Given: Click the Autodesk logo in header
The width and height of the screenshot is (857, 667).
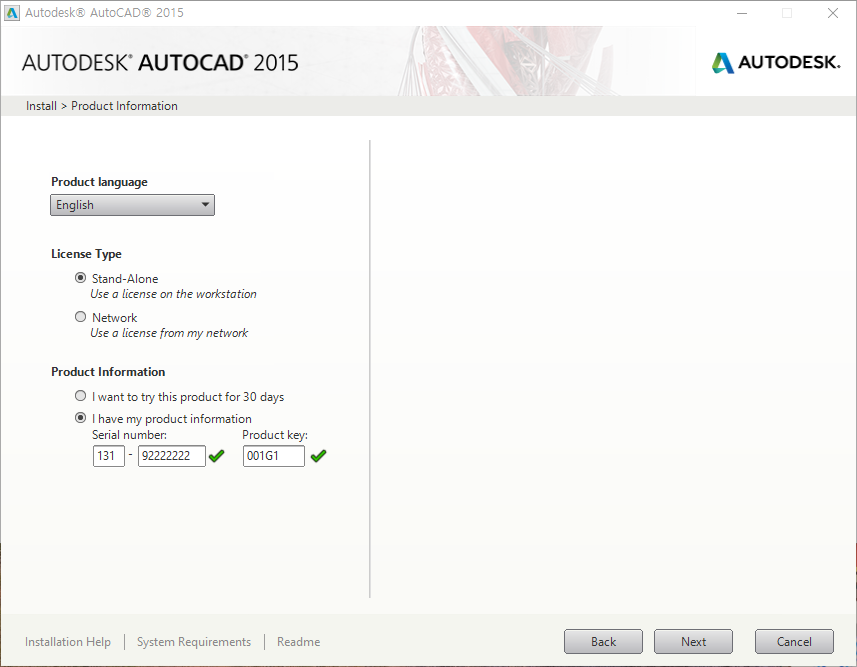Looking at the screenshot, I should point(776,62).
